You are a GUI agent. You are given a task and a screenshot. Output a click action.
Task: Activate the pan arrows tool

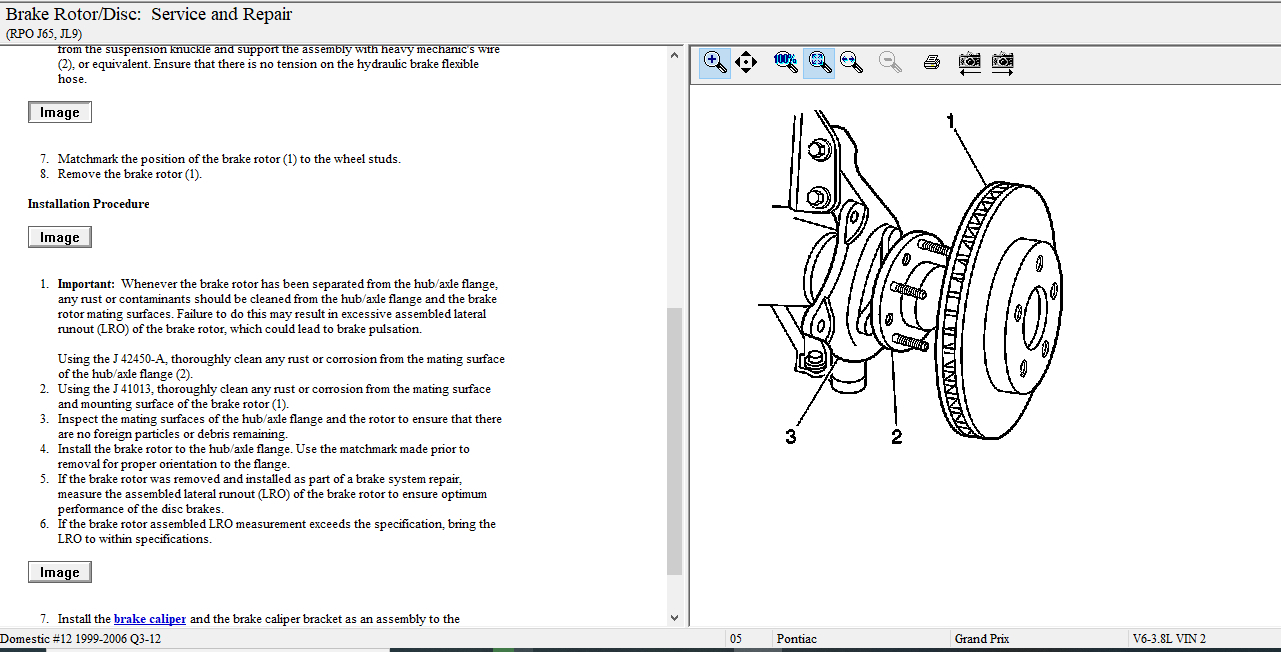tap(746, 62)
